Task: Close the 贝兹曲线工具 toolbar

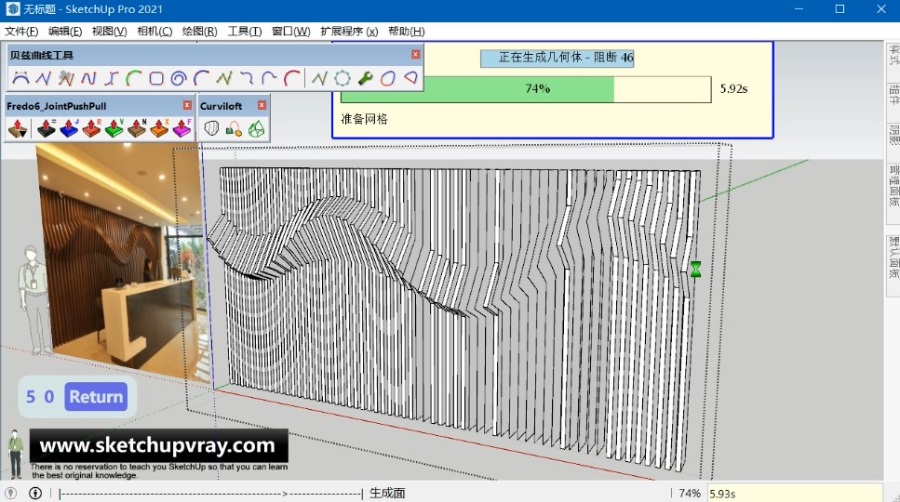Action: click(x=416, y=55)
